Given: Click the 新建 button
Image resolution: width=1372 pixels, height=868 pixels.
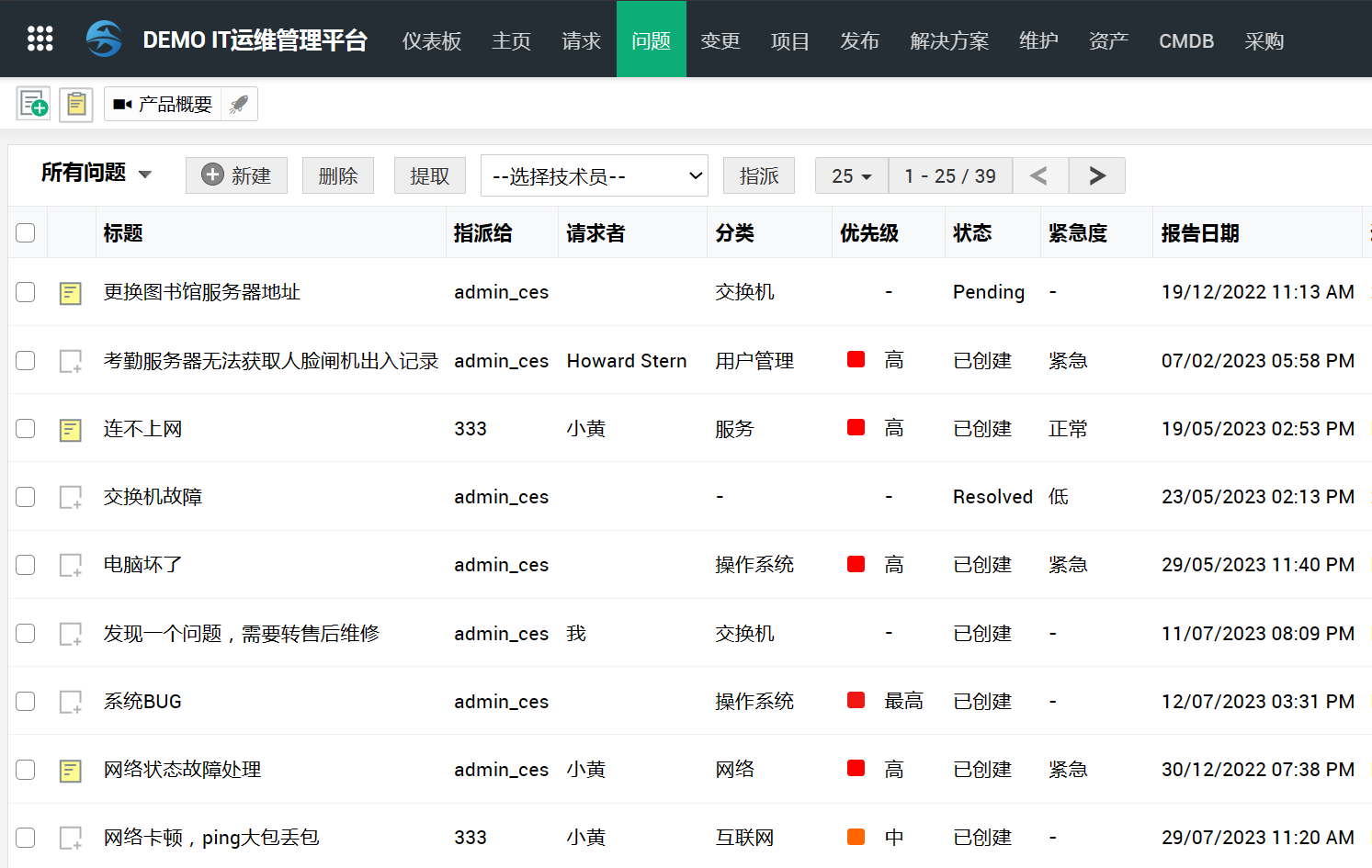Looking at the screenshot, I should [236, 175].
